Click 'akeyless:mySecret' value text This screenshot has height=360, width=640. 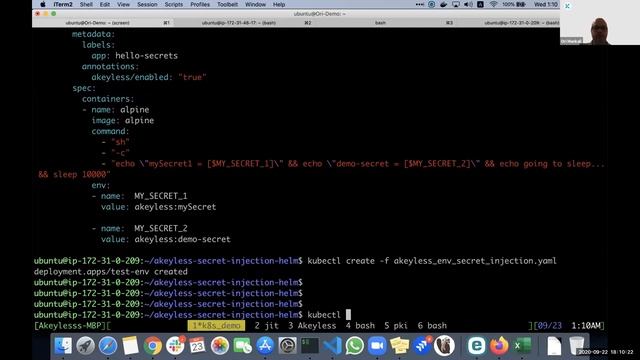[175, 207]
